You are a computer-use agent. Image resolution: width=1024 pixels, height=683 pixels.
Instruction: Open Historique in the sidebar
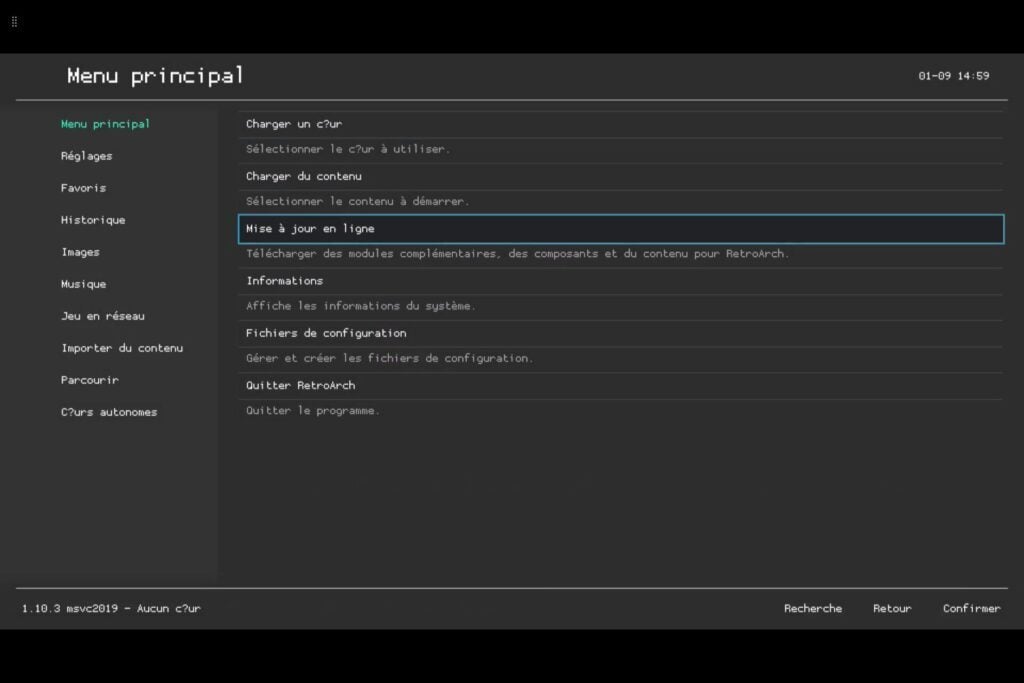pos(93,220)
